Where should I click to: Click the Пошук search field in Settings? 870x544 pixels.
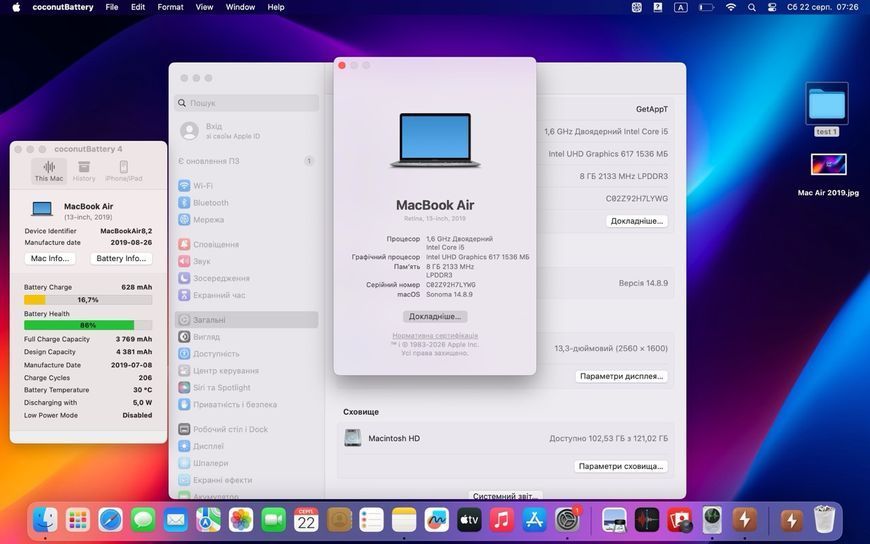tap(247, 103)
